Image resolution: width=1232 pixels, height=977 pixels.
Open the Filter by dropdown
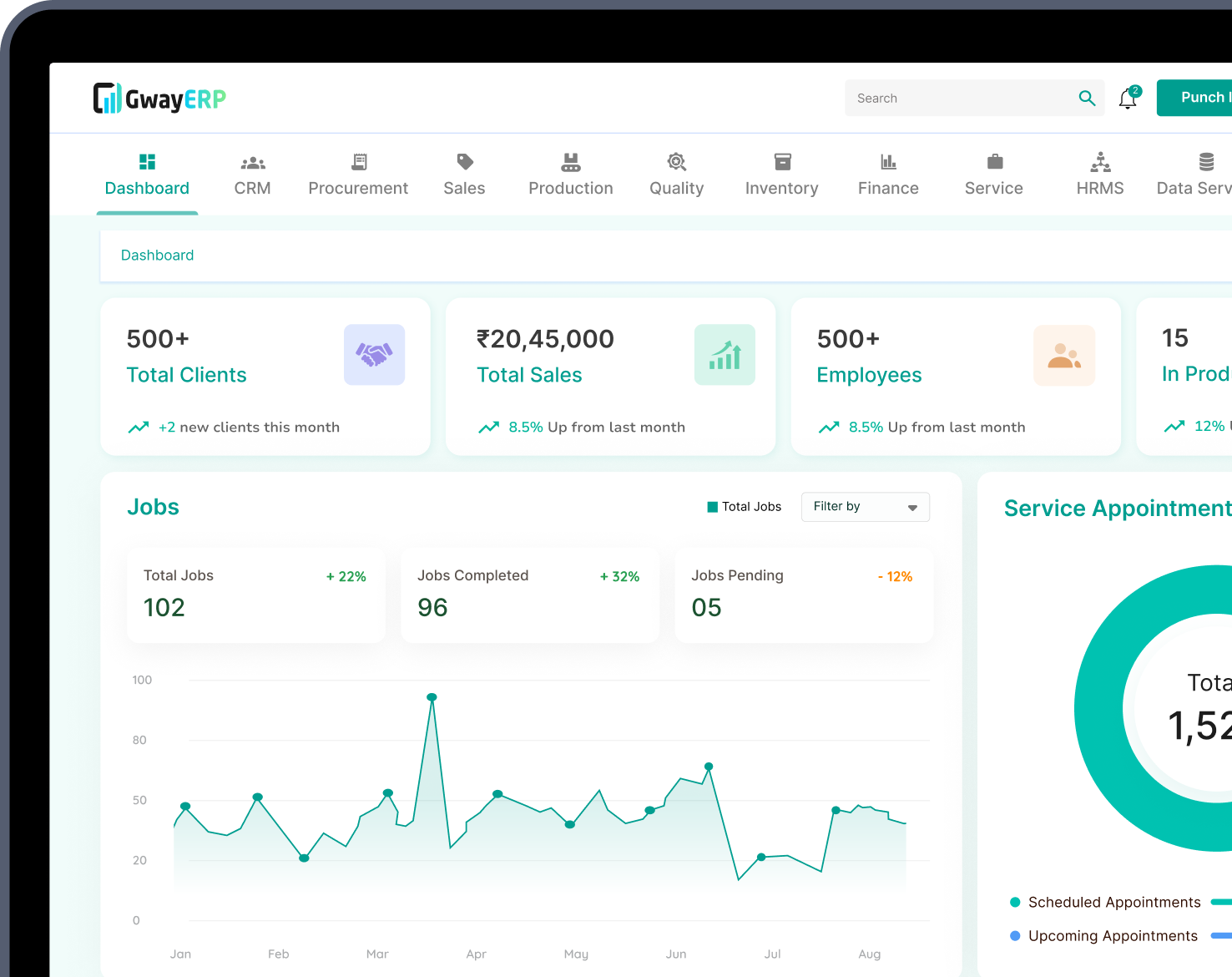[x=865, y=507]
